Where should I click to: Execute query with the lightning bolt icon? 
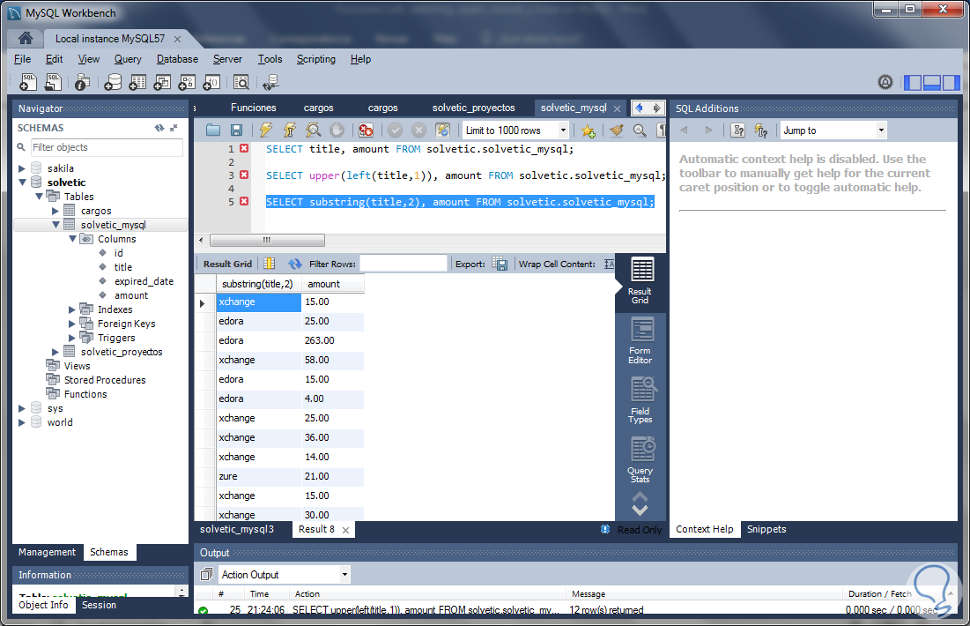(x=266, y=130)
